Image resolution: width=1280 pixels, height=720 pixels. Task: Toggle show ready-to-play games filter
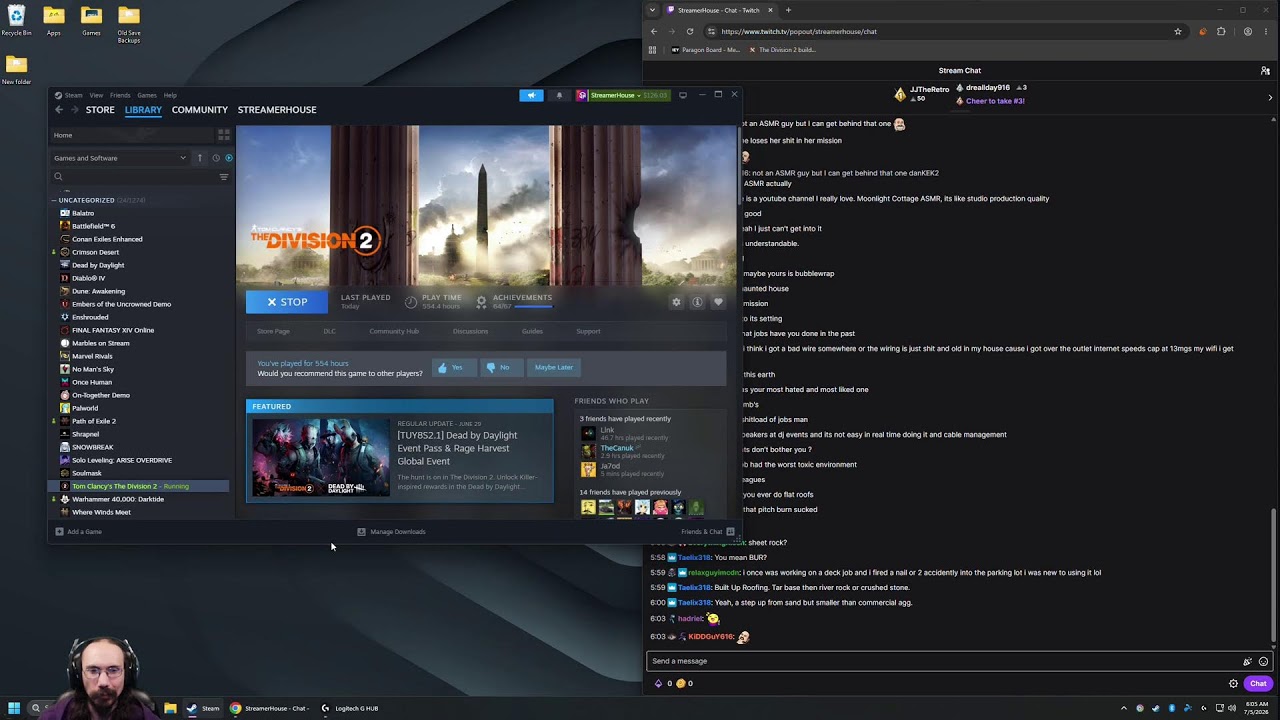point(229,158)
